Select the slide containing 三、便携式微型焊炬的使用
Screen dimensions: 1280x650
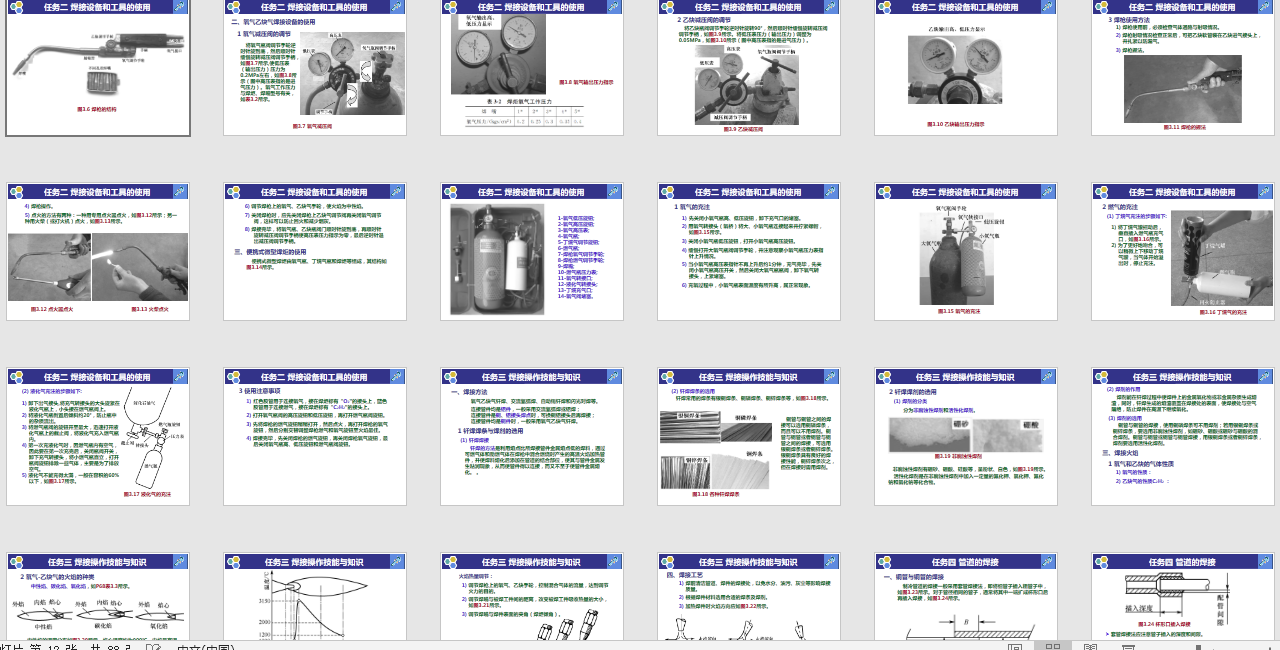[x=315, y=252]
